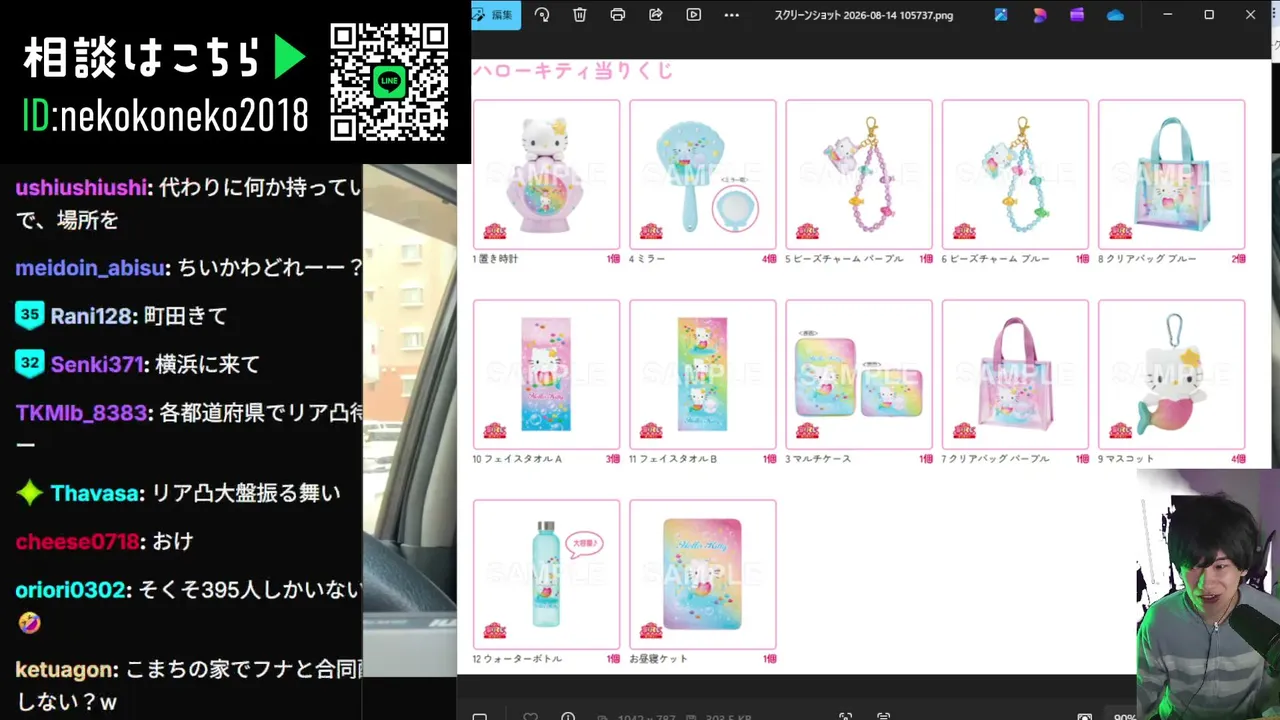Click the 置き時計 clock product image
The height and width of the screenshot is (720, 1280).
click(547, 174)
